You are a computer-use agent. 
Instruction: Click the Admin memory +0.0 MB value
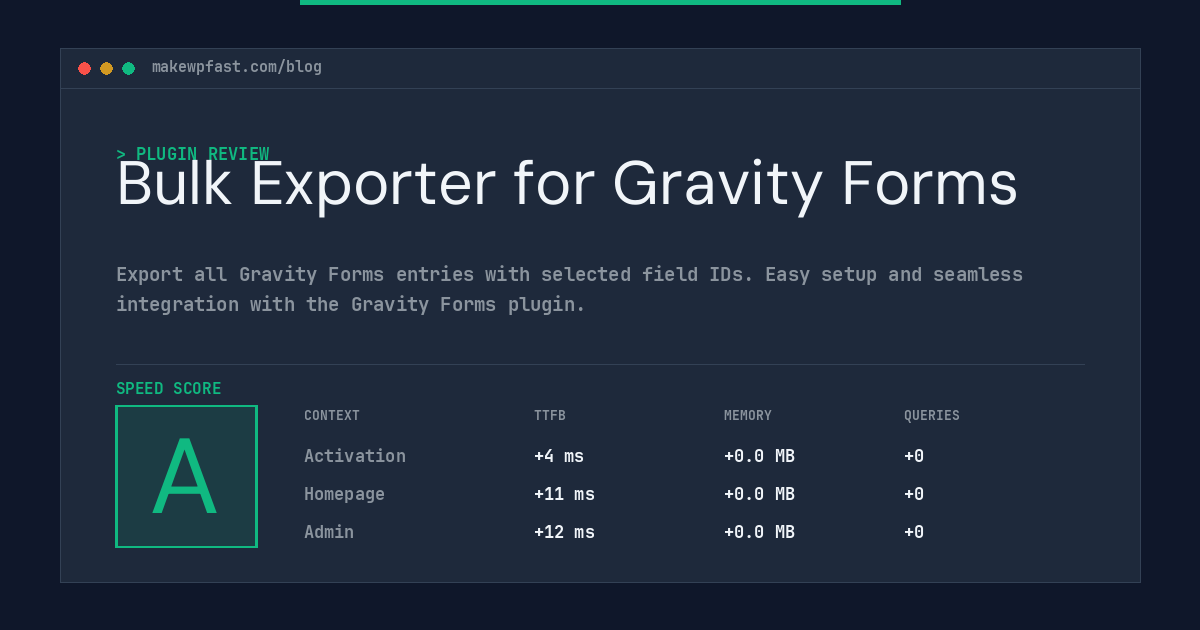click(759, 532)
